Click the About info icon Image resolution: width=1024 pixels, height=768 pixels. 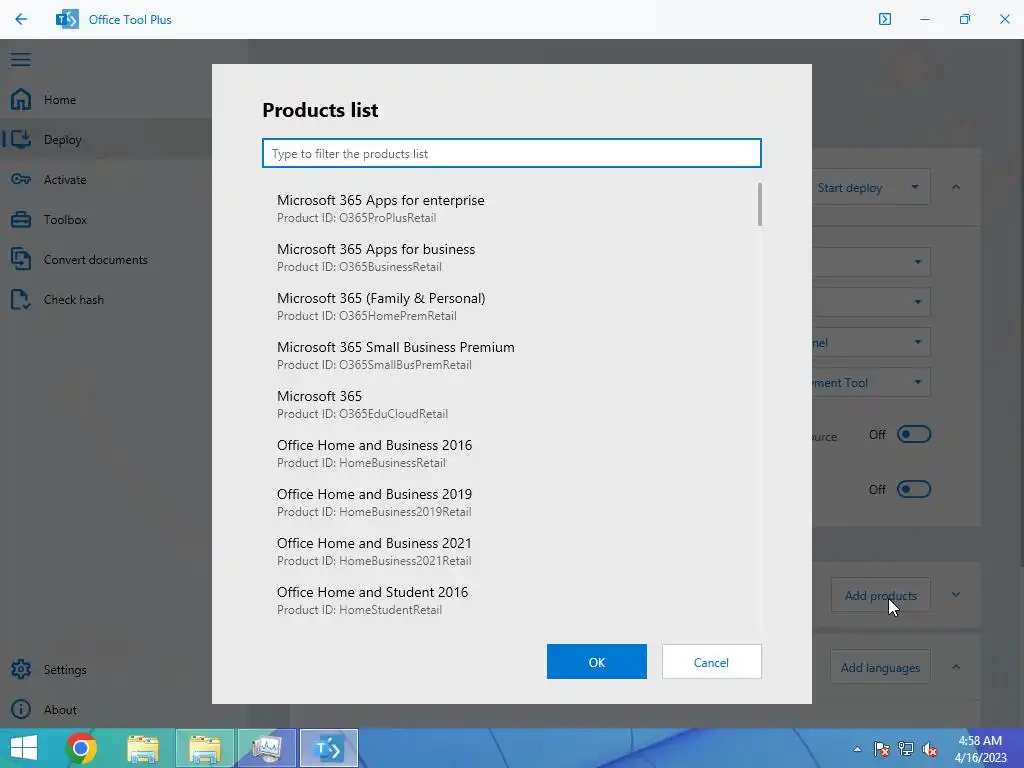21,709
